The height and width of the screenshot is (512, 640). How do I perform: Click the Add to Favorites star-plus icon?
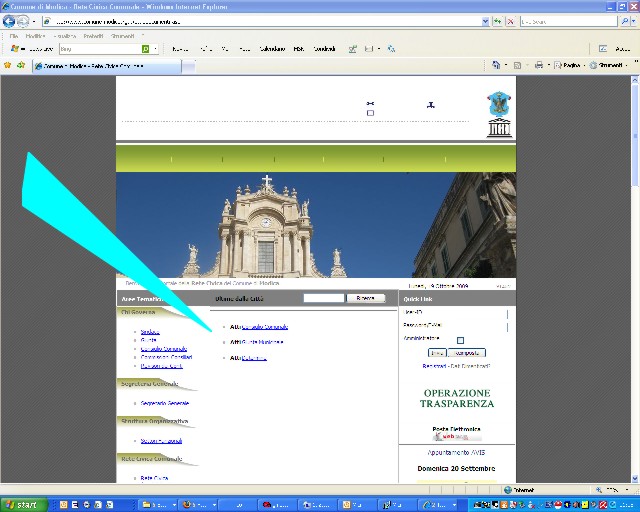coord(21,65)
